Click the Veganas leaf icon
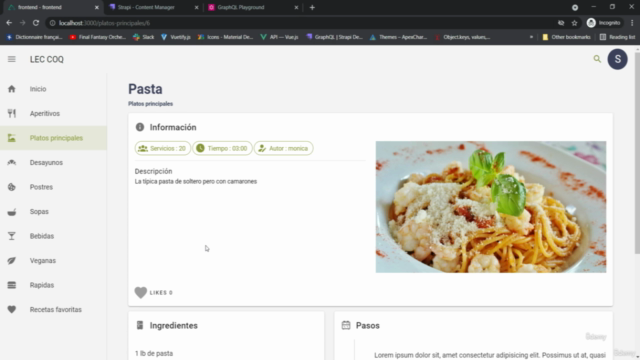The height and width of the screenshot is (360, 640). pyautogui.click(x=11, y=260)
